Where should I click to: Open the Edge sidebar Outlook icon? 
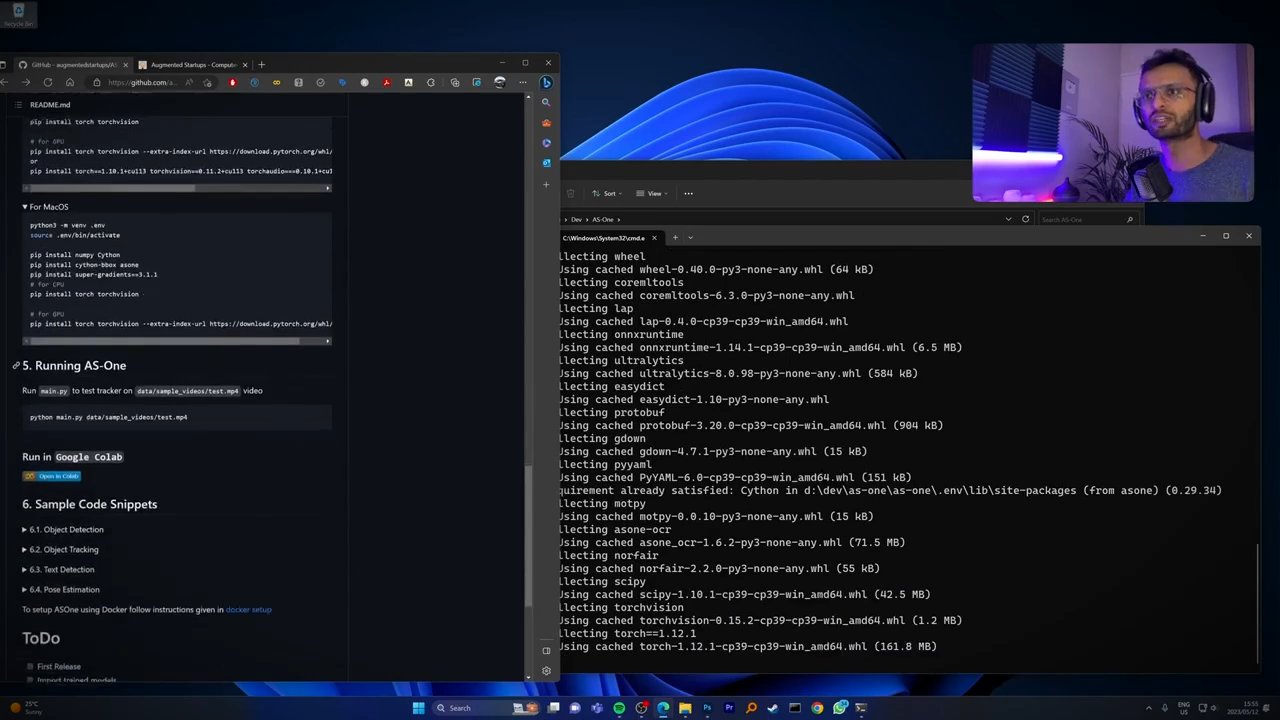click(x=546, y=162)
